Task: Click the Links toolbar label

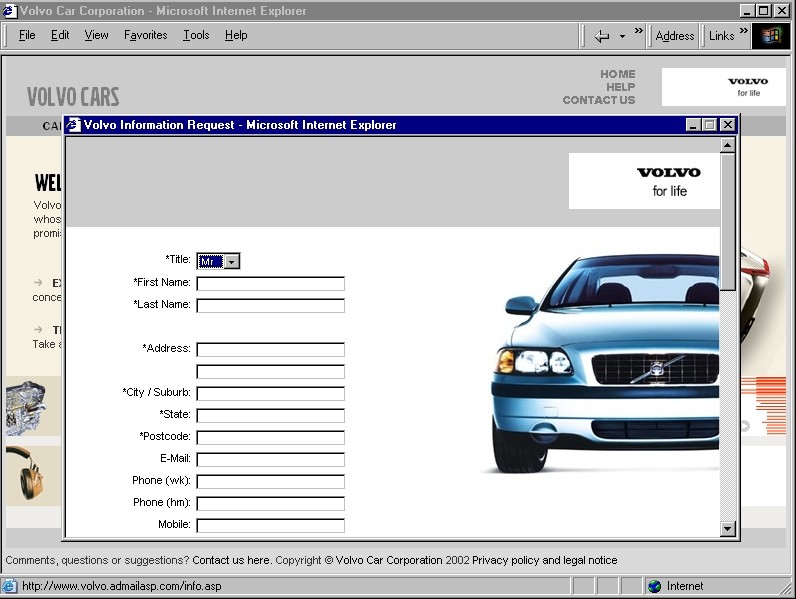Action: click(x=721, y=36)
